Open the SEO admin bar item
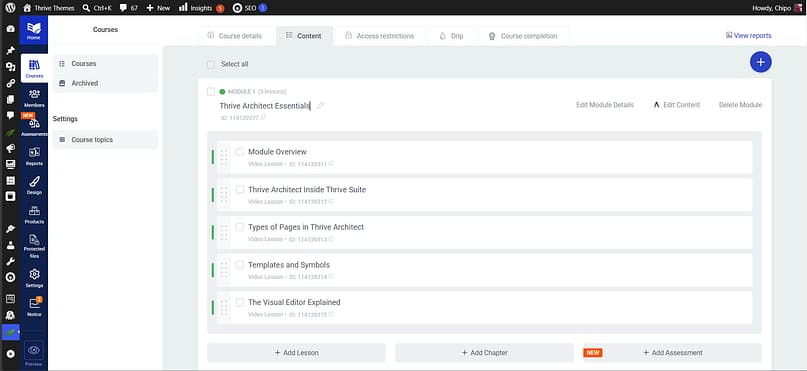Screen dimensions: 807x371 coord(250,8)
